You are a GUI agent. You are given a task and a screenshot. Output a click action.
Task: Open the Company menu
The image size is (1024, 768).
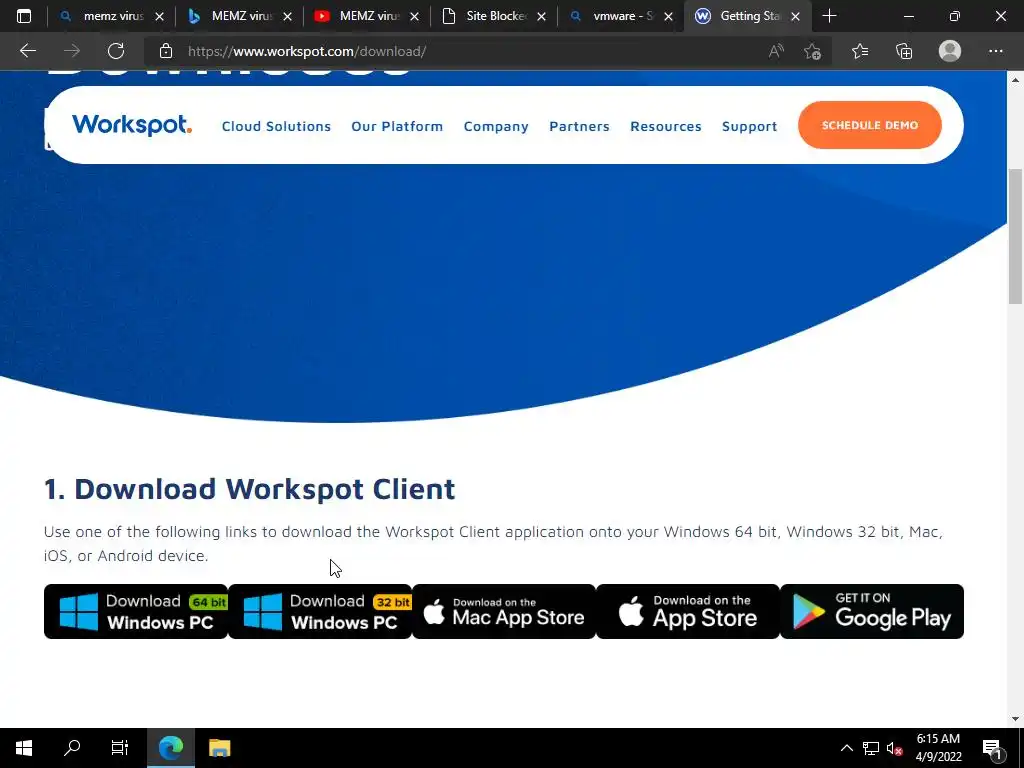click(496, 126)
